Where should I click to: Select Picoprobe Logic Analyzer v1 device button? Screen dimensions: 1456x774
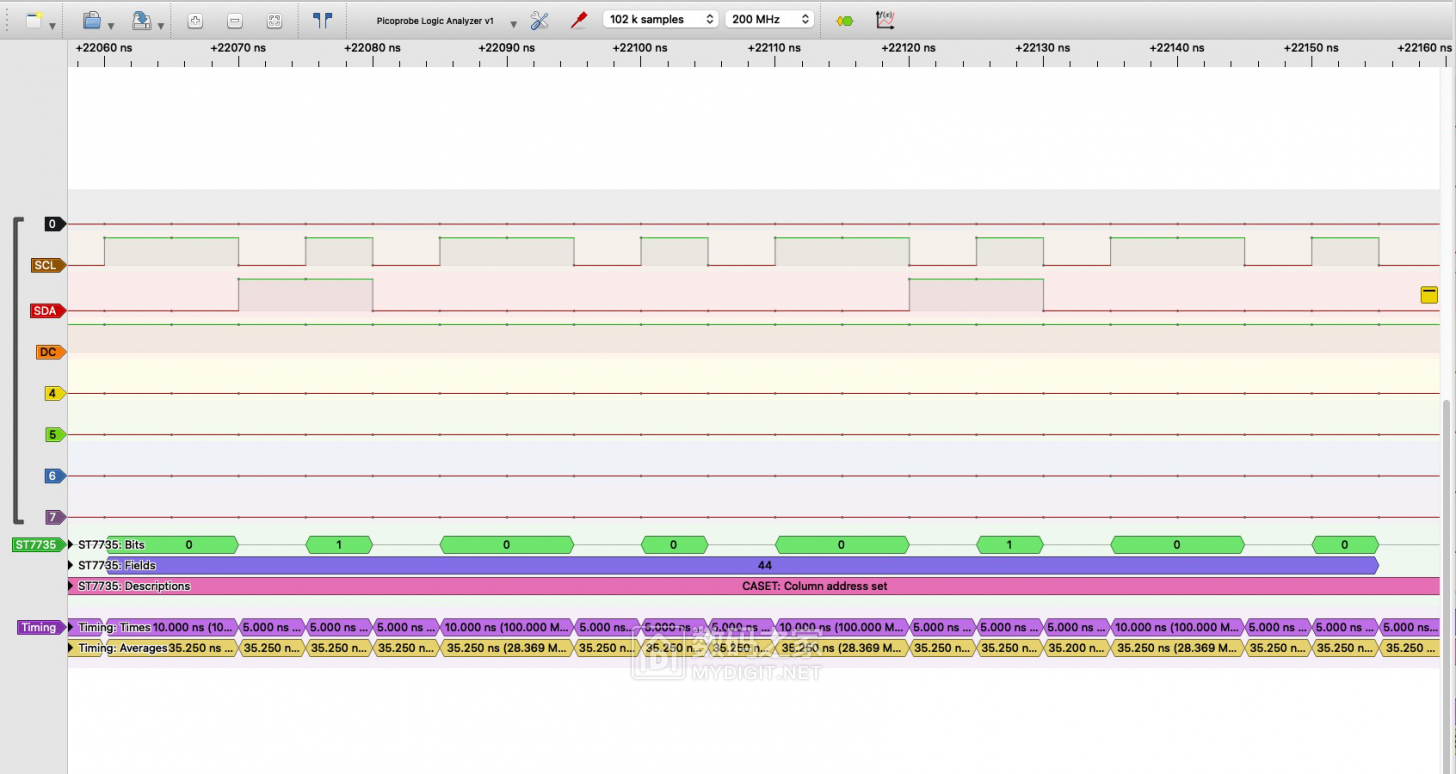point(435,20)
